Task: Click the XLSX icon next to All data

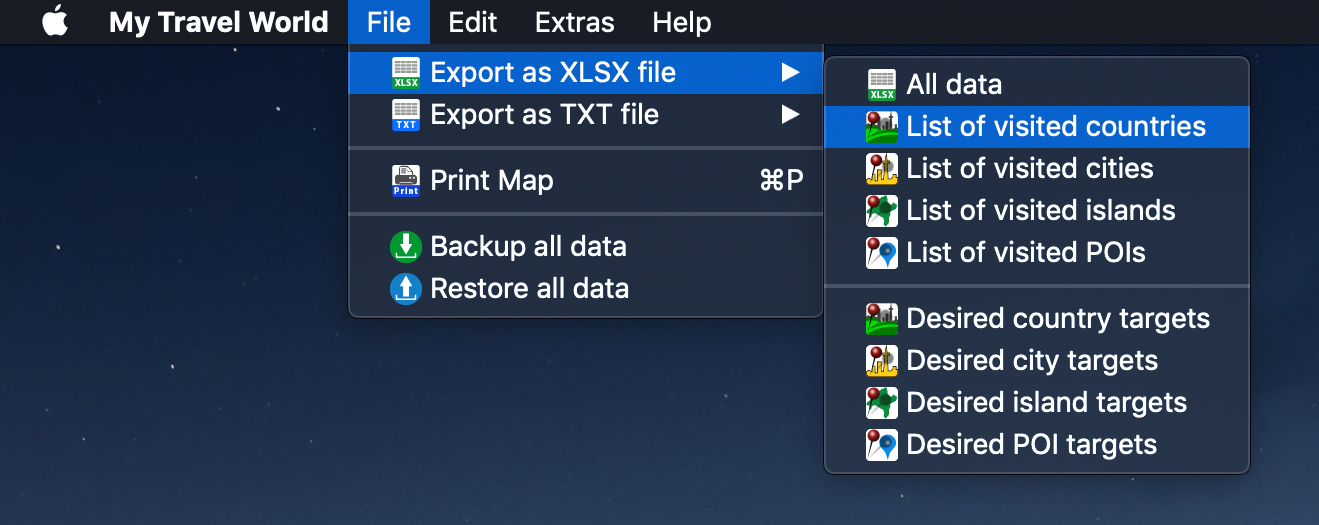Action: (882, 85)
